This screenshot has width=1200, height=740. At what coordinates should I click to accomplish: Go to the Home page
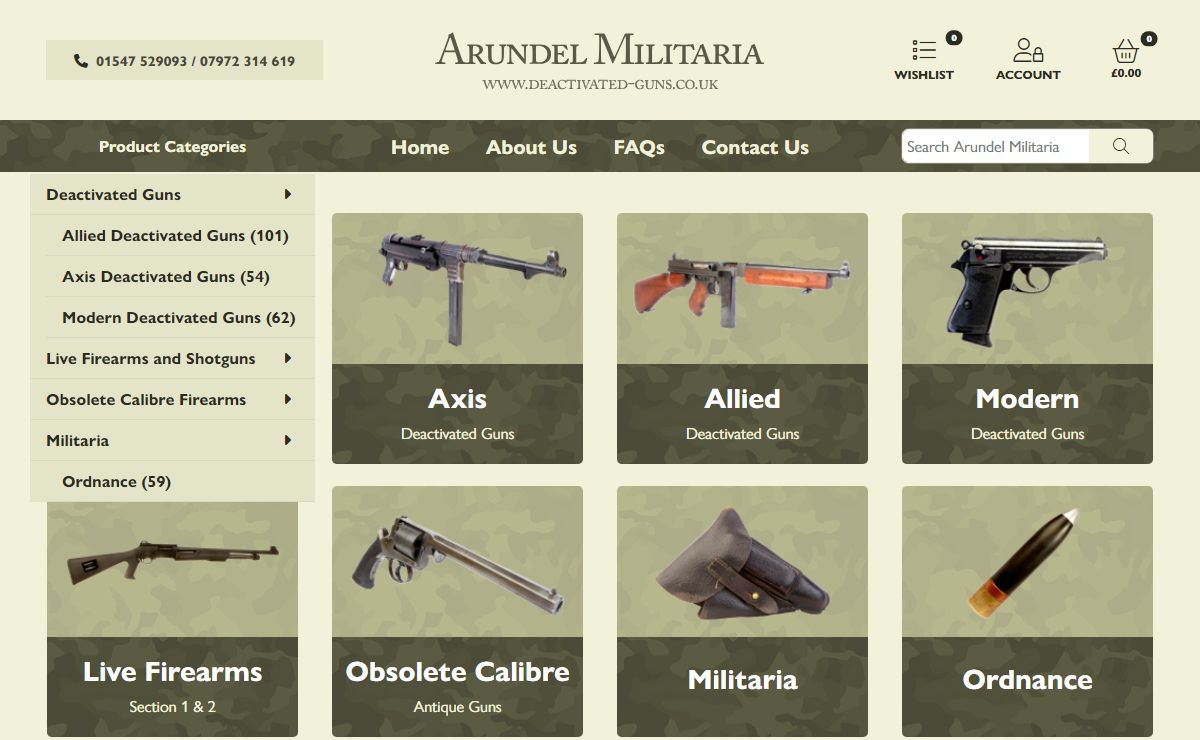pos(420,147)
